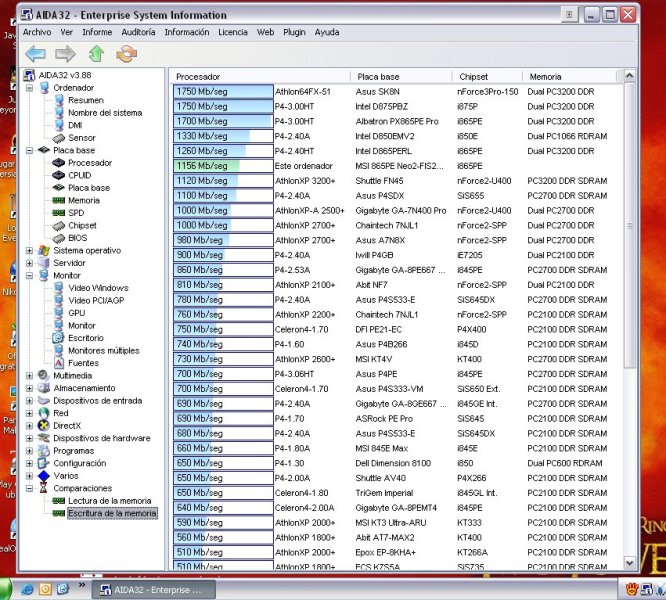Click the Lectura de la memoria icon
This screenshot has width=666, height=600.
[x=59, y=501]
